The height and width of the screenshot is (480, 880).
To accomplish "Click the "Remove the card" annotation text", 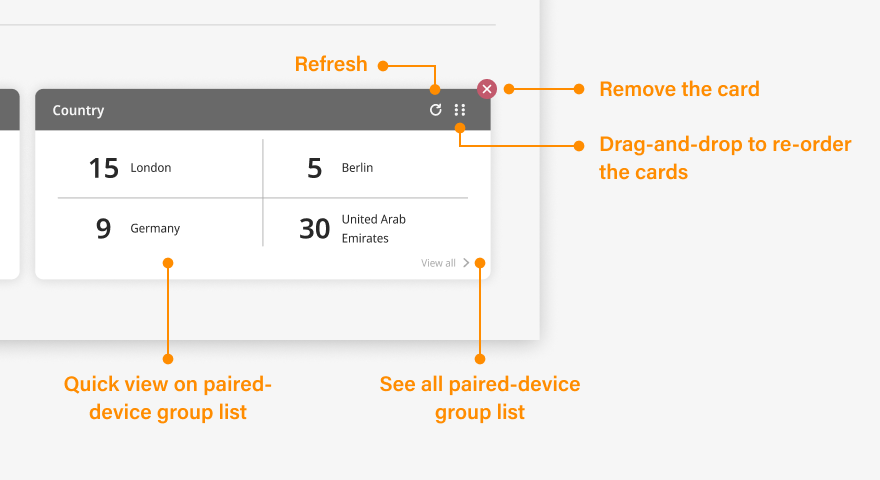I will [679, 89].
